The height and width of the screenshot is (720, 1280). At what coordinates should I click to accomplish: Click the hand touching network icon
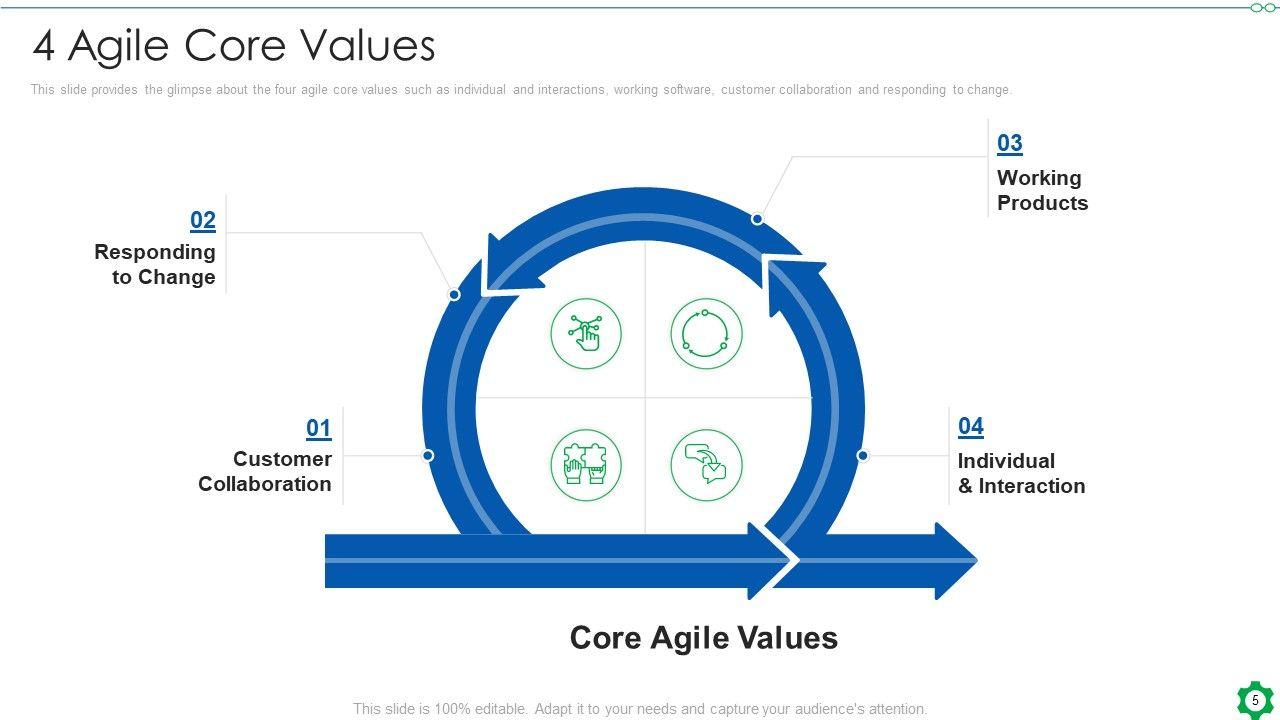[586, 334]
